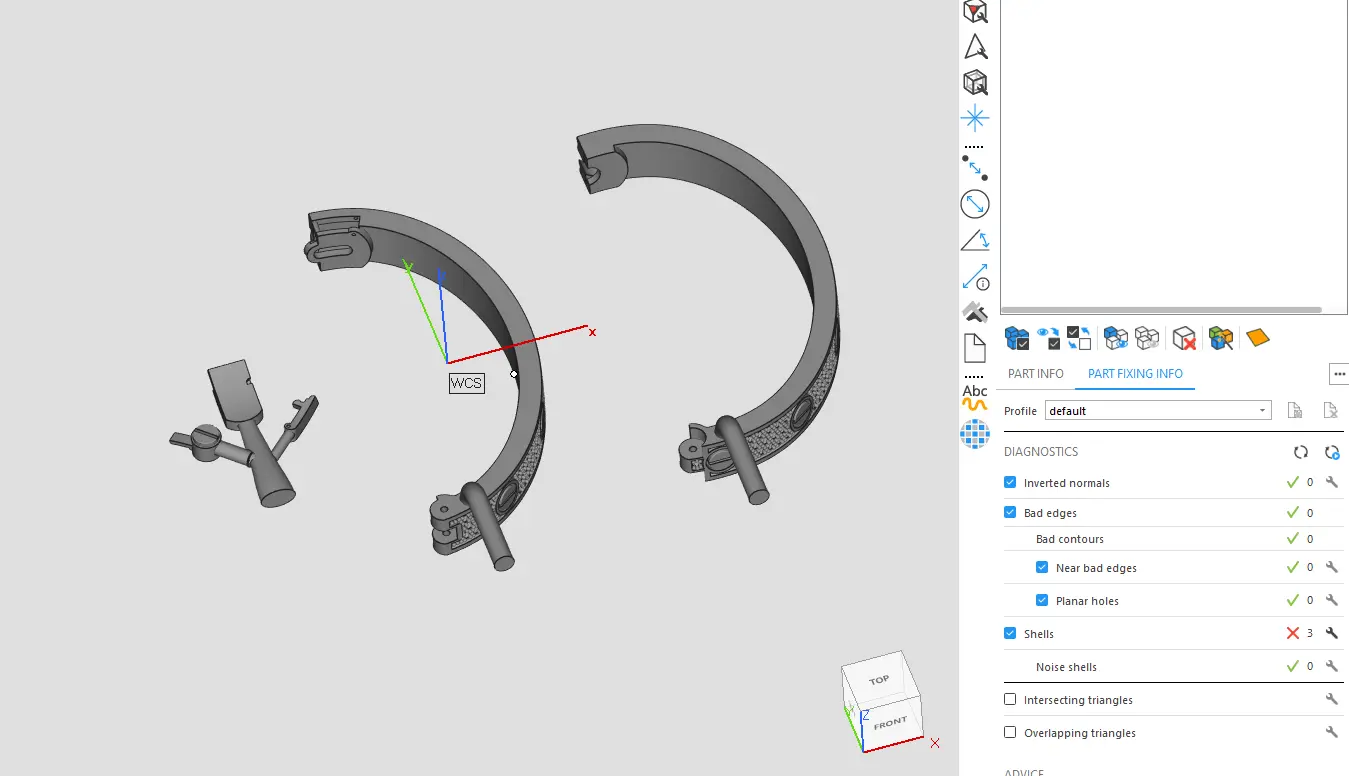Select the point-to-point distance measure tool
The height and width of the screenshot is (776, 1349).
[x=975, y=167]
